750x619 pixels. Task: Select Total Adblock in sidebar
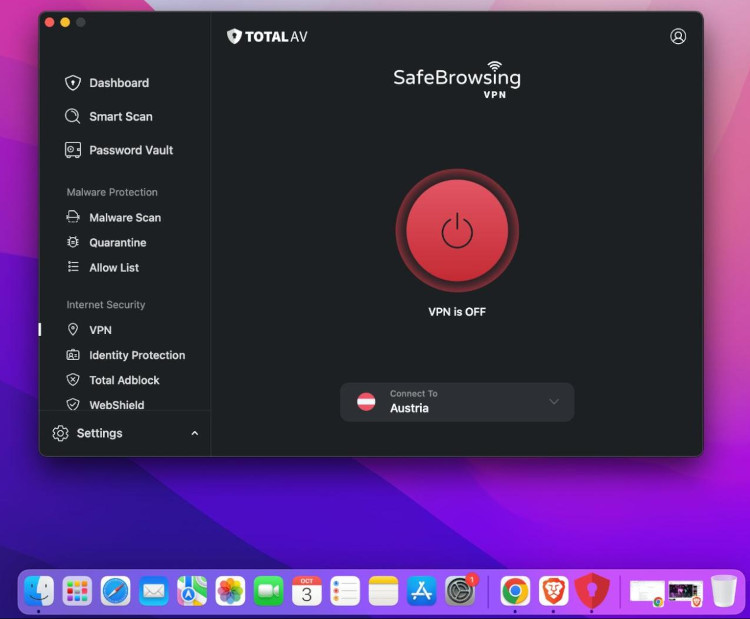click(124, 380)
